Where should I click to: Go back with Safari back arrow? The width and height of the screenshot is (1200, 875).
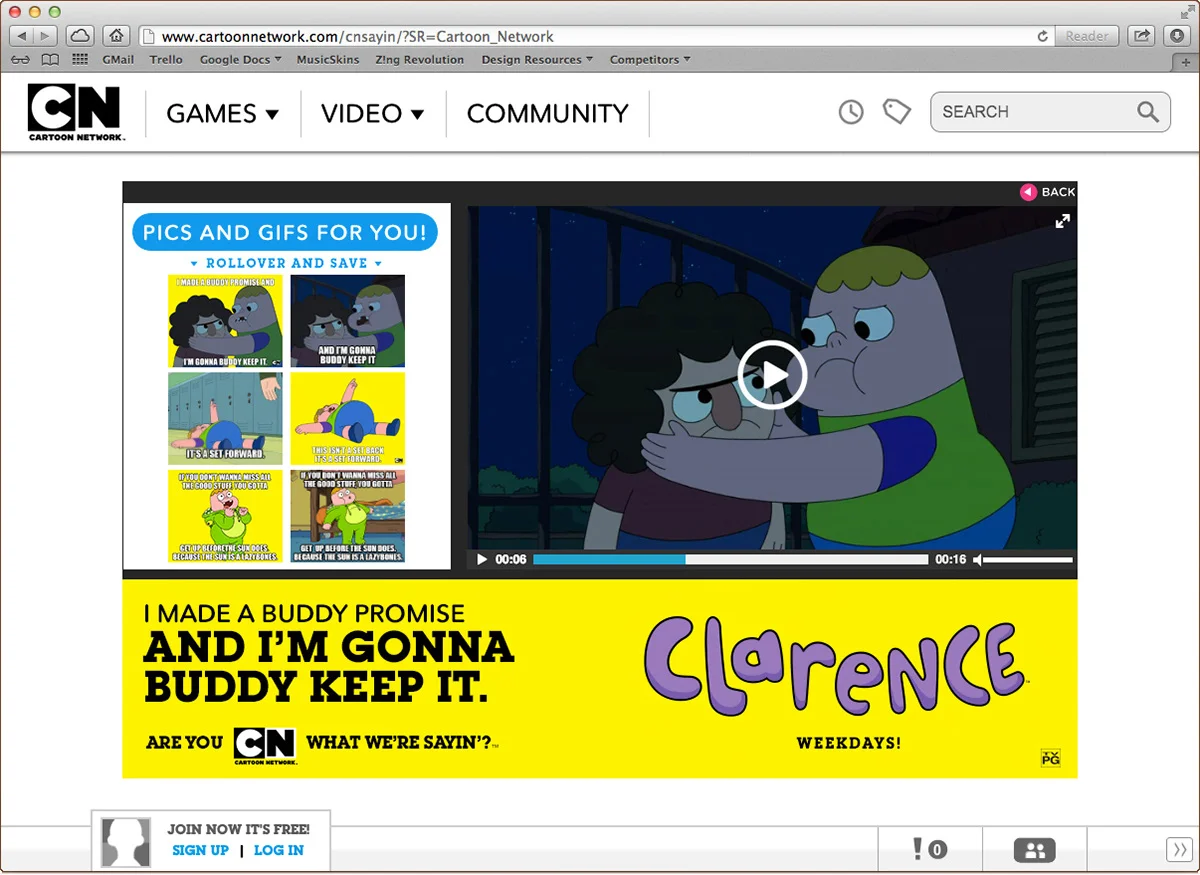click(22, 36)
